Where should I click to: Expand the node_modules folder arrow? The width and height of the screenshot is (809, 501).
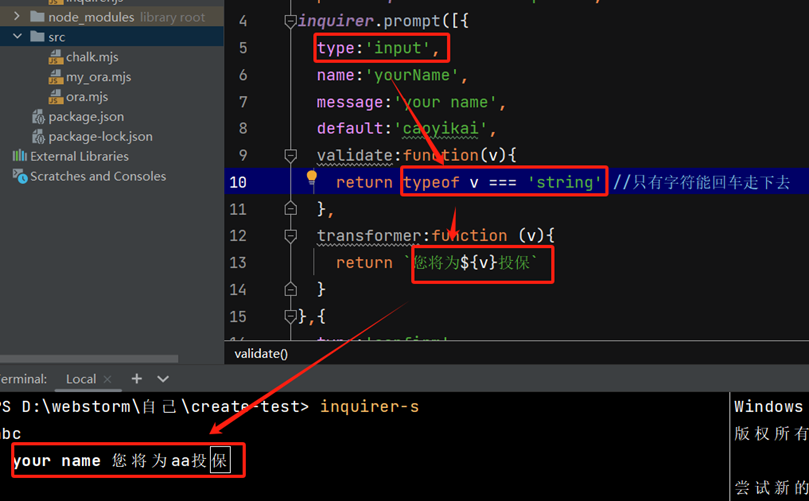[17, 17]
